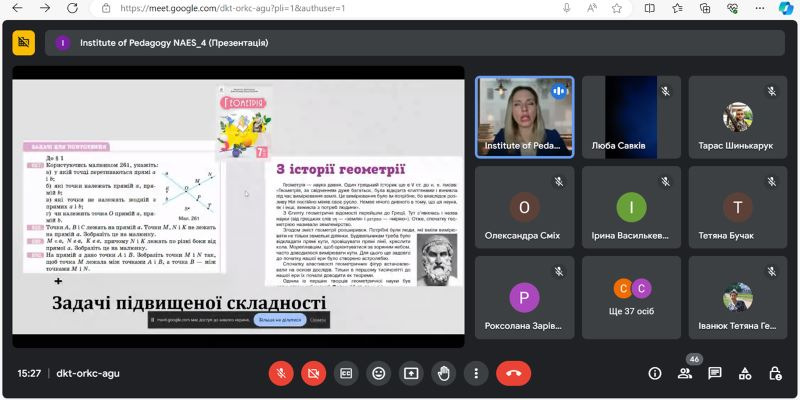This screenshot has height=400, width=800.
Task: Open chat with everyone icon
Action: [x=715, y=373]
